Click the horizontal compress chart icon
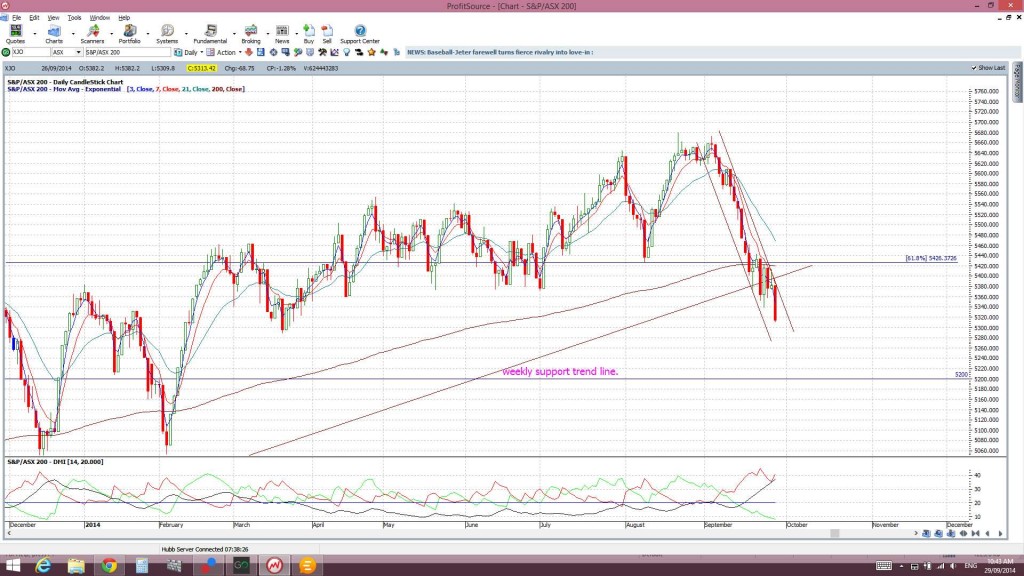1024x576 pixels. [x=963, y=534]
